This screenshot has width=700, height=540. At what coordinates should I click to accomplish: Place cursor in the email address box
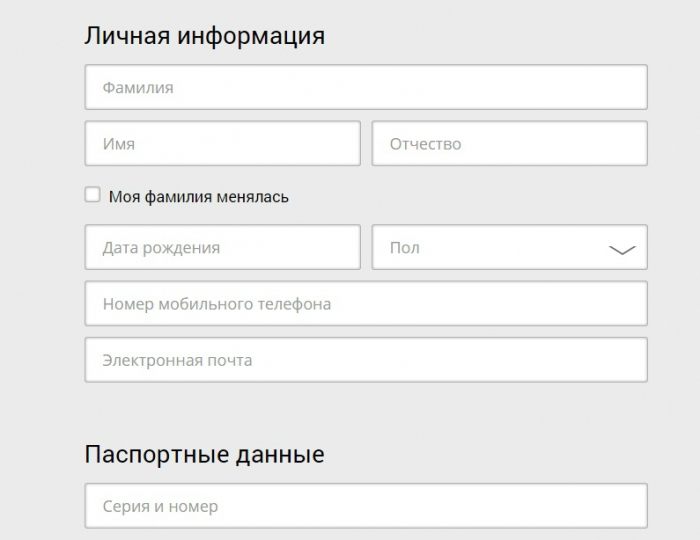pyautogui.click(x=366, y=359)
